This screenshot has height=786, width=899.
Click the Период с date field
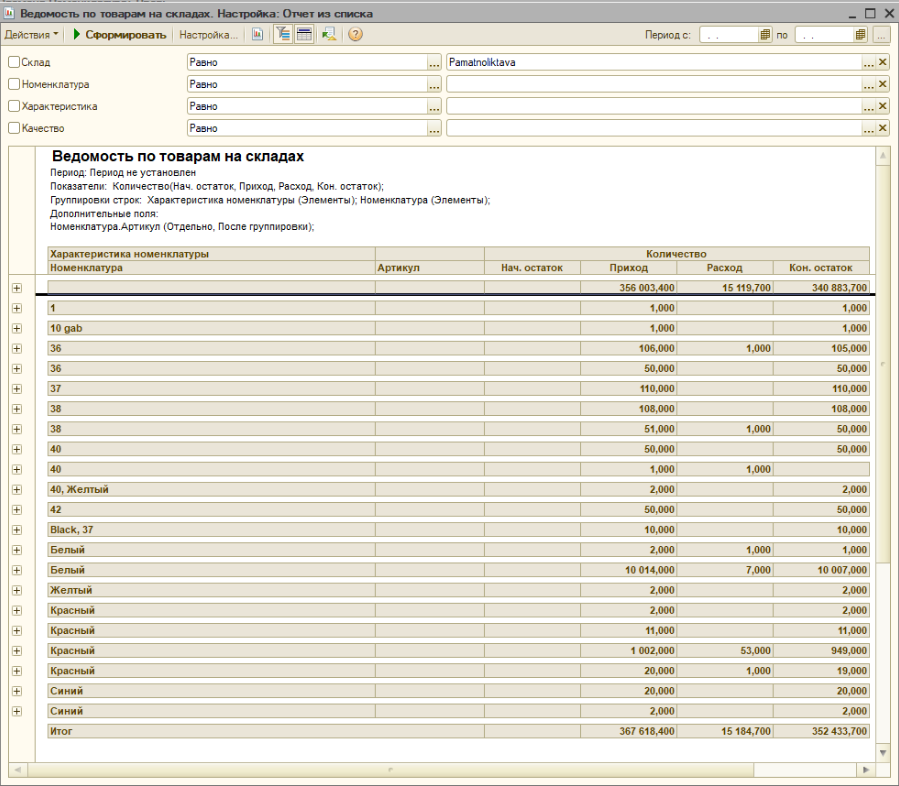tap(729, 35)
